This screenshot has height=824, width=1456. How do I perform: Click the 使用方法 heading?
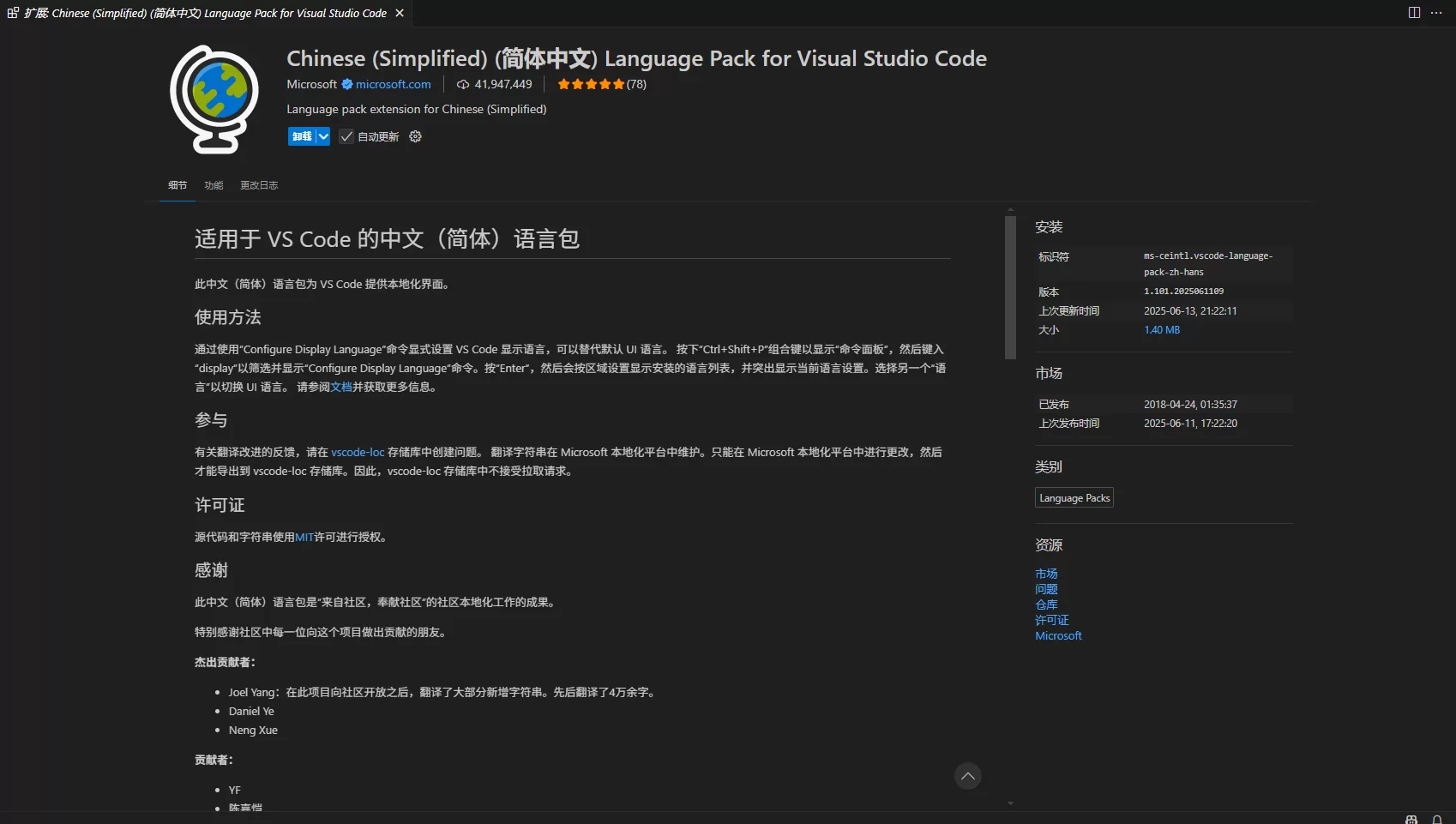pyautogui.click(x=228, y=317)
